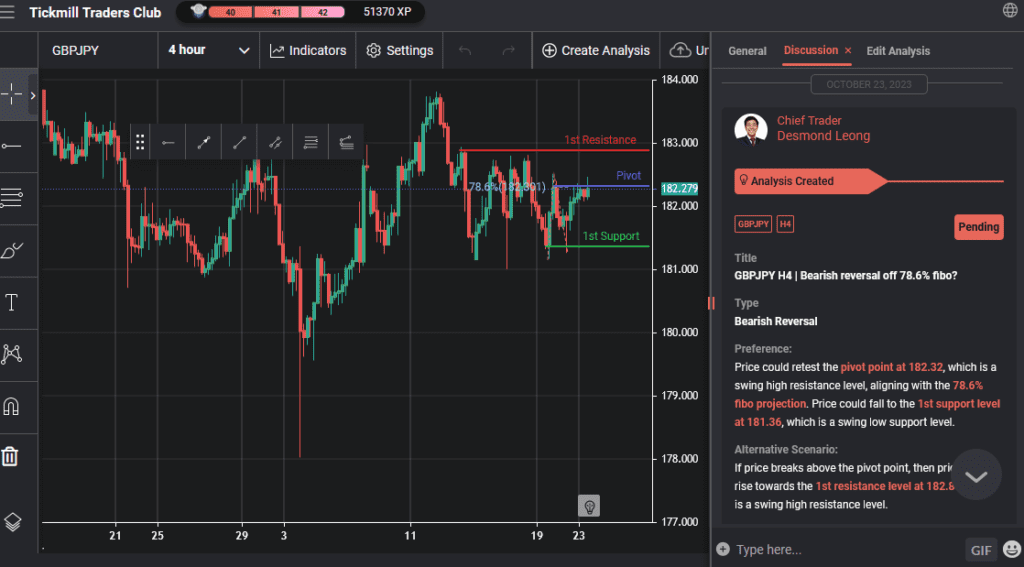The height and width of the screenshot is (567, 1024).
Task: Click the 182.279 current price label
Action: 679,189
